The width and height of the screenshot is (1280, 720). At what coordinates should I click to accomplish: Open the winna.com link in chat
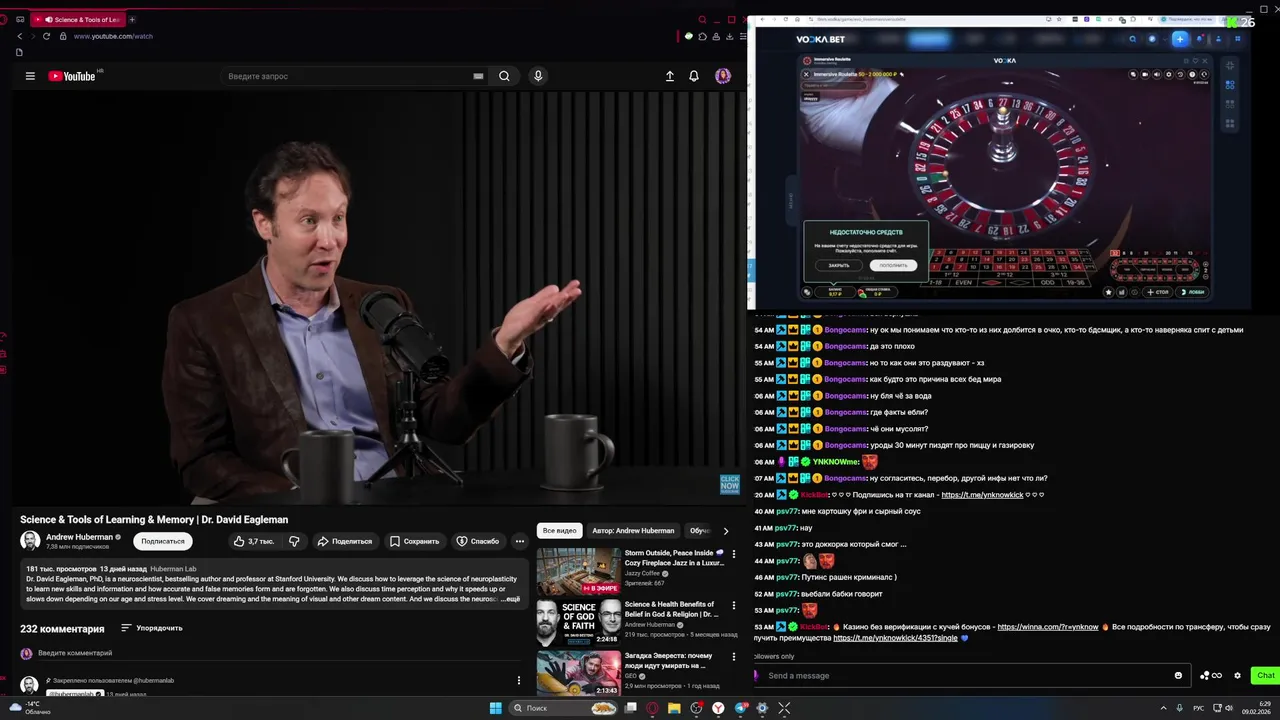click(x=1048, y=627)
